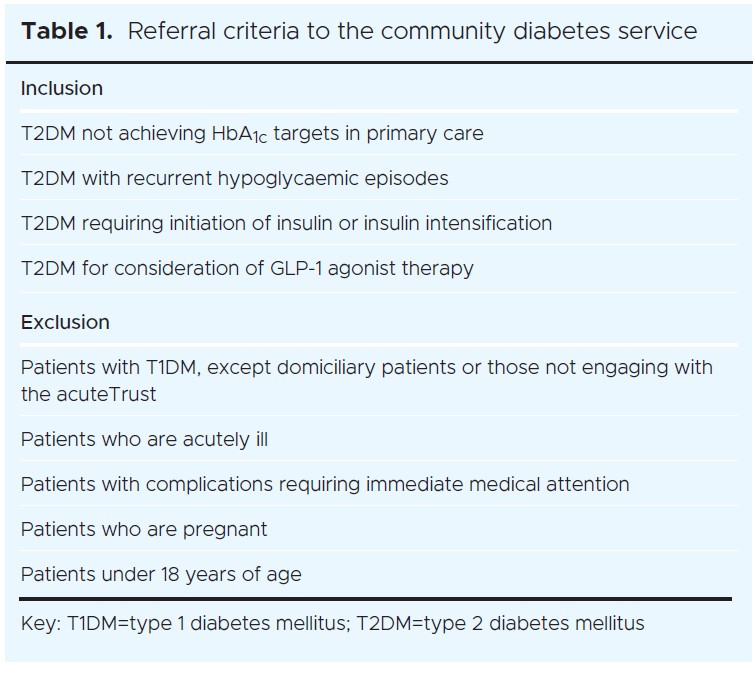Click the immediate medical attention complications row

325,484
